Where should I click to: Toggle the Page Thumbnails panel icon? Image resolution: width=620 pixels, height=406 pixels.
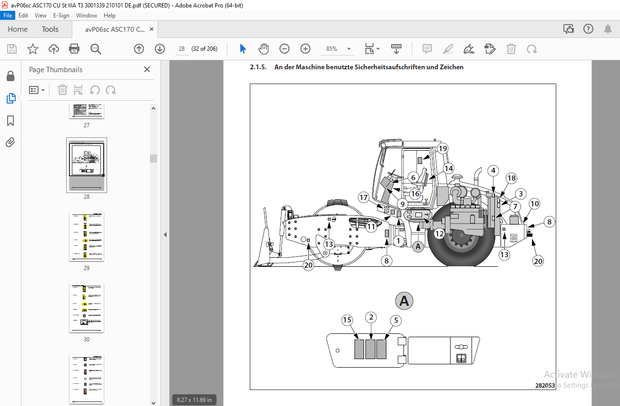pos(11,98)
